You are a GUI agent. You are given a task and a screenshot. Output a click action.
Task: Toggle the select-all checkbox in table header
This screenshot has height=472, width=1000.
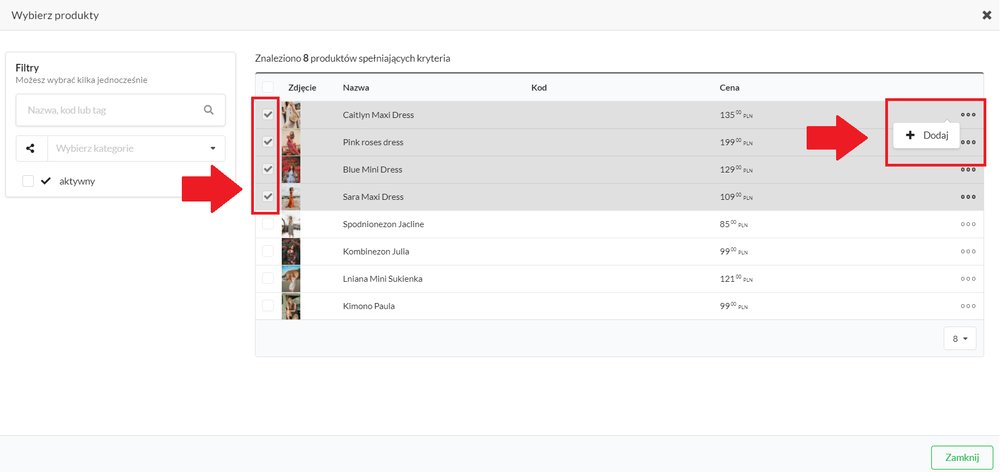coord(268,87)
